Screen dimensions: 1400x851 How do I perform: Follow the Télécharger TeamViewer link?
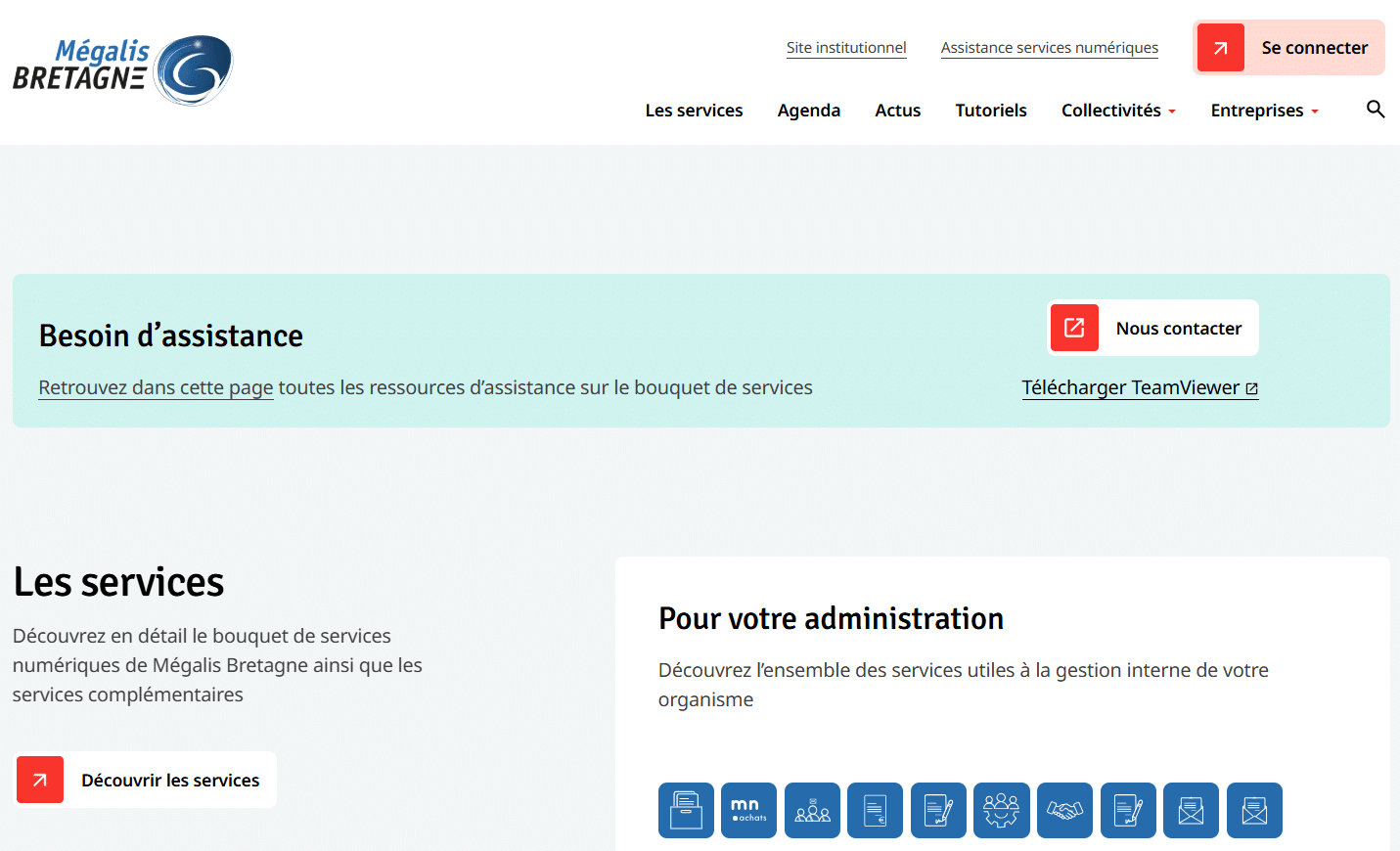(x=1140, y=387)
